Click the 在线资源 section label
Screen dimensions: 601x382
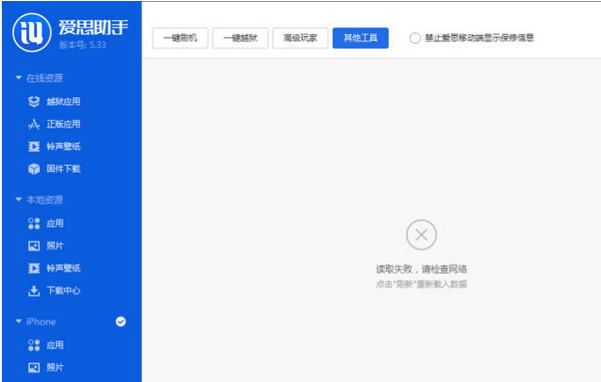point(44,78)
